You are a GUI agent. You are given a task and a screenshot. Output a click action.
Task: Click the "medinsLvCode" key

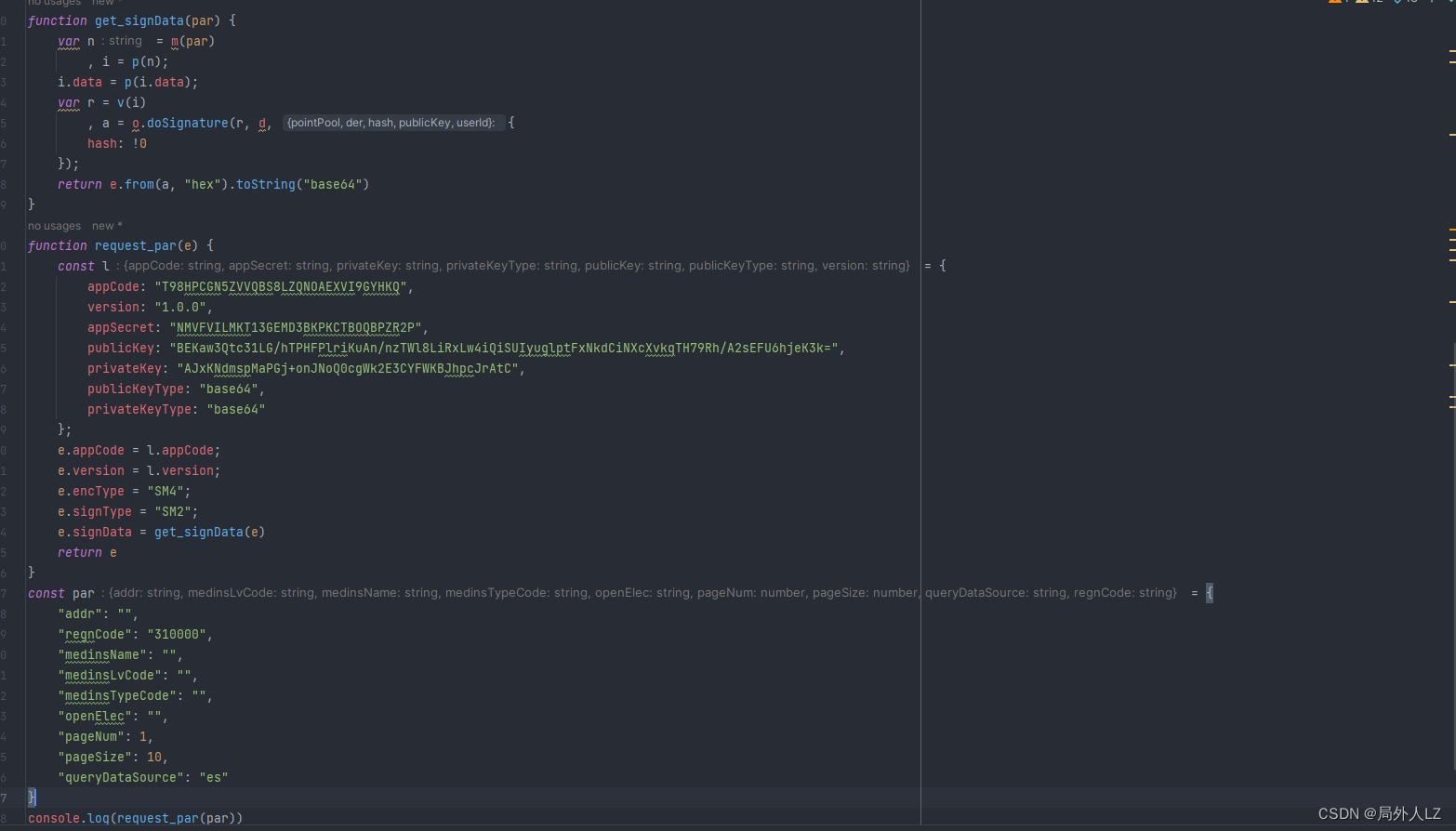110,675
